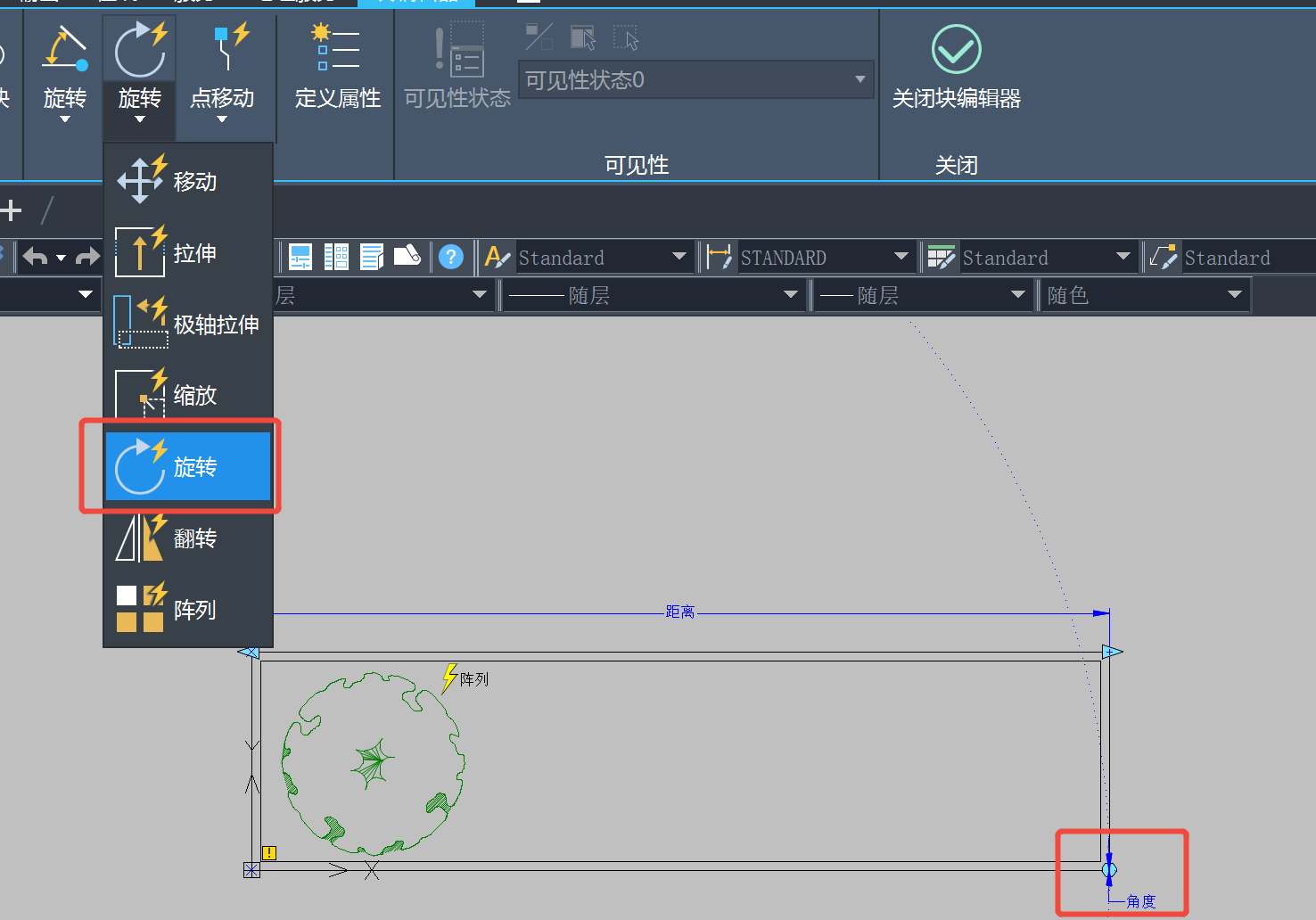Click the highlighted Rotate (旋转) list entry
1316x920 pixels.
tap(187, 466)
